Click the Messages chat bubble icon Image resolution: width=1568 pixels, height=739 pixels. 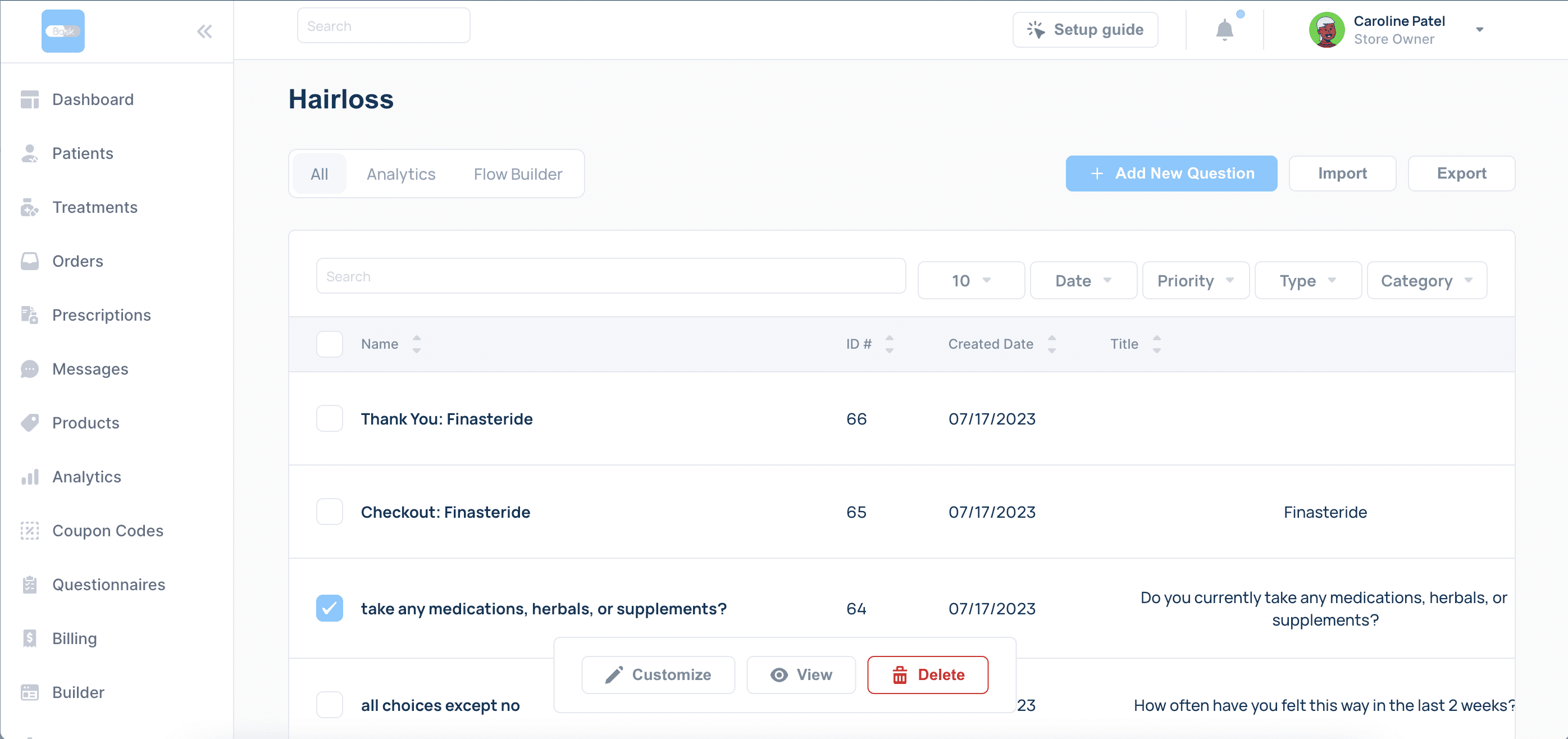point(29,369)
